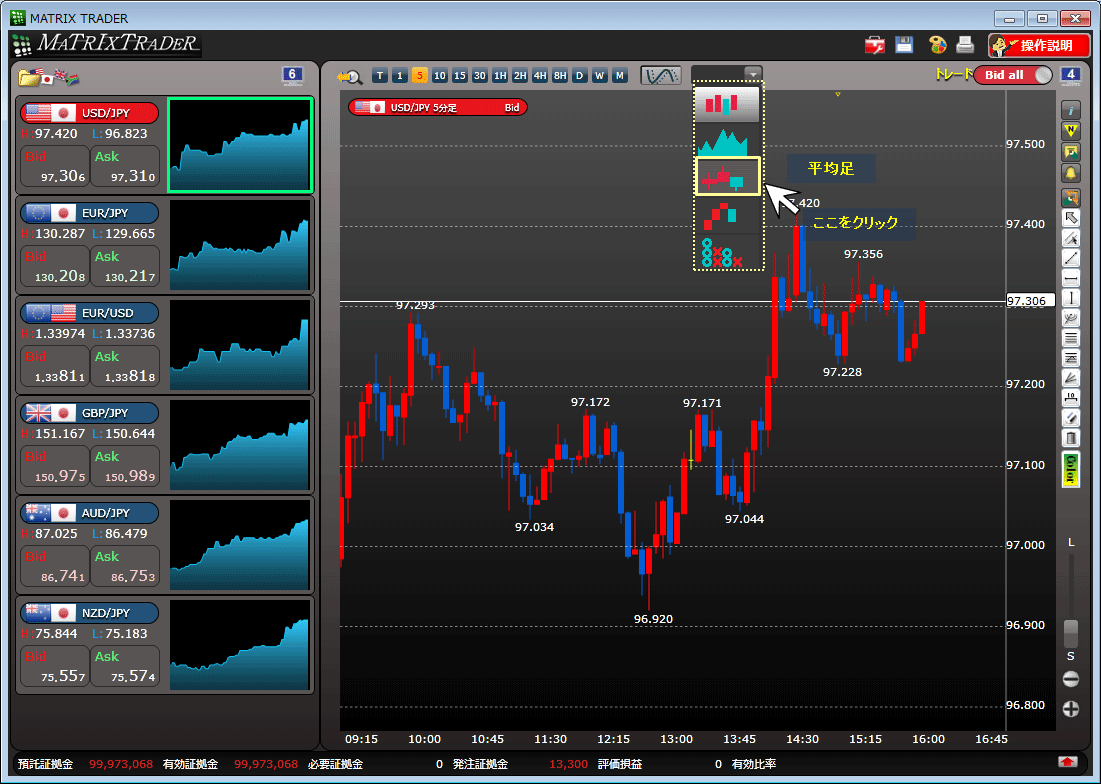The width and height of the screenshot is (1101, 784).
Task: Switch timeframe to D (daily)
Action: point(579,76)
